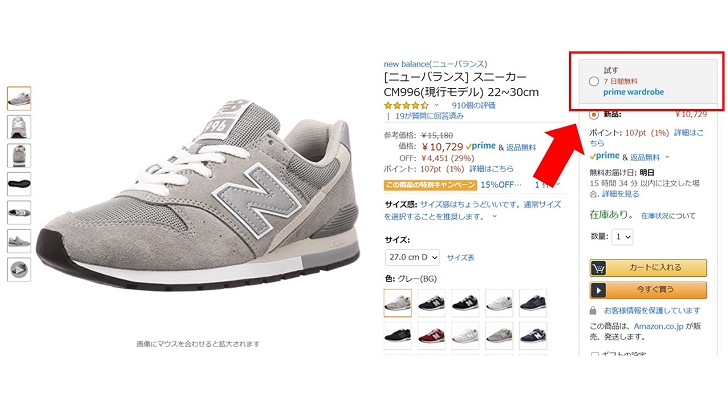This screenshot has height=411, width=728.
Task: Click the カートに入れる add-to-cart button
Action: pyautogui.click(x=648, y=268)
